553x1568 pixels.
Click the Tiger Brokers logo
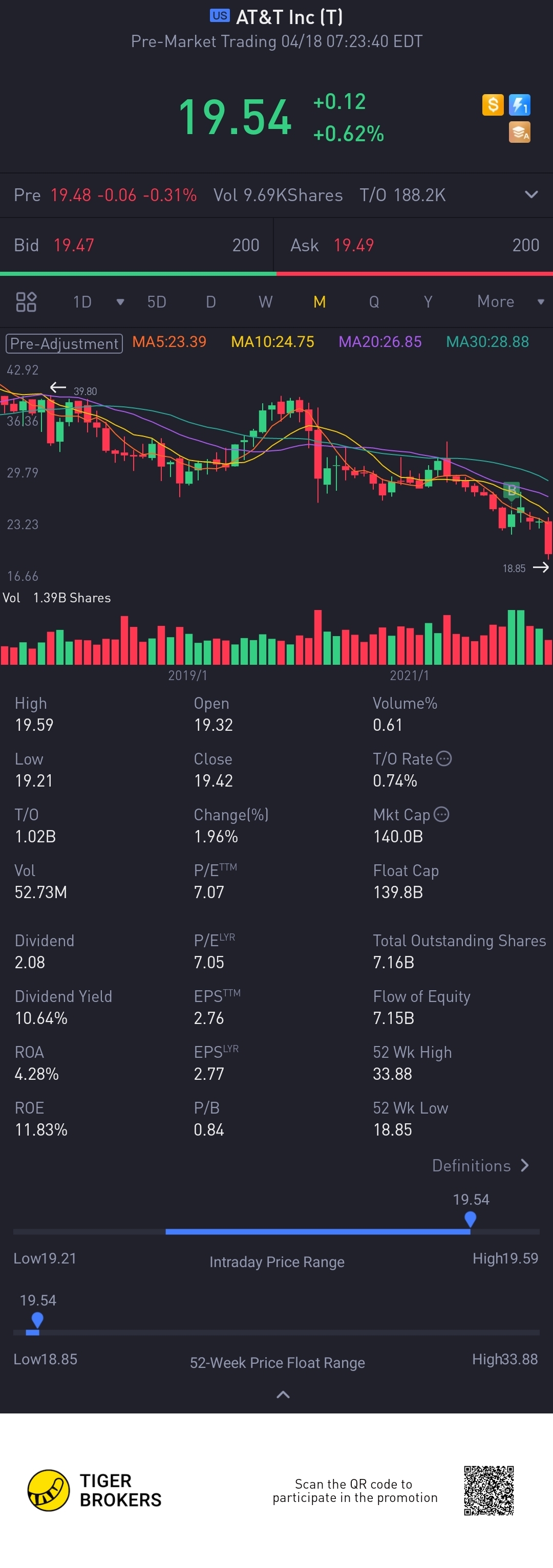49,1490
